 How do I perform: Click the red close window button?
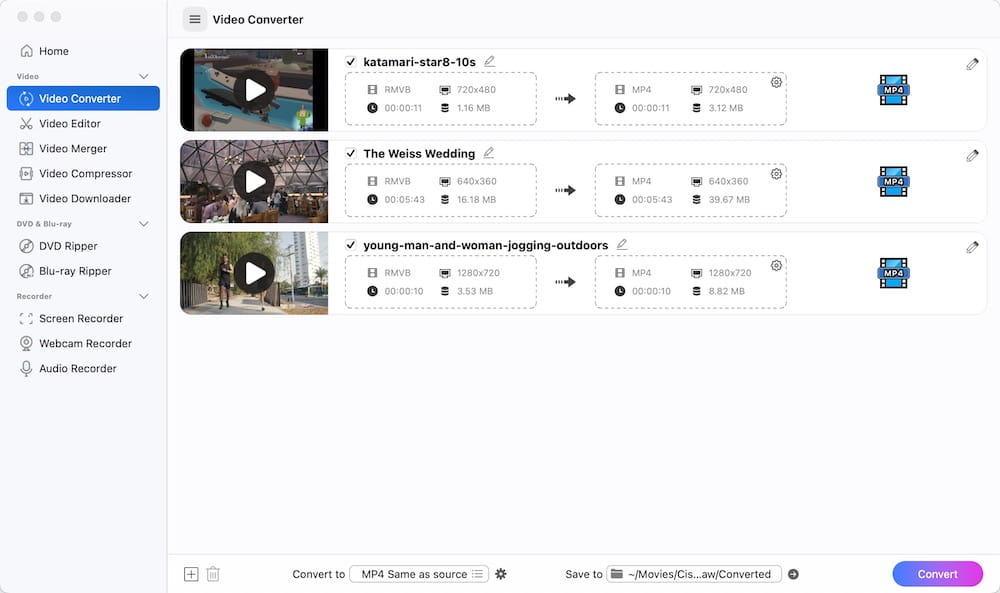[x=22, y=17]
